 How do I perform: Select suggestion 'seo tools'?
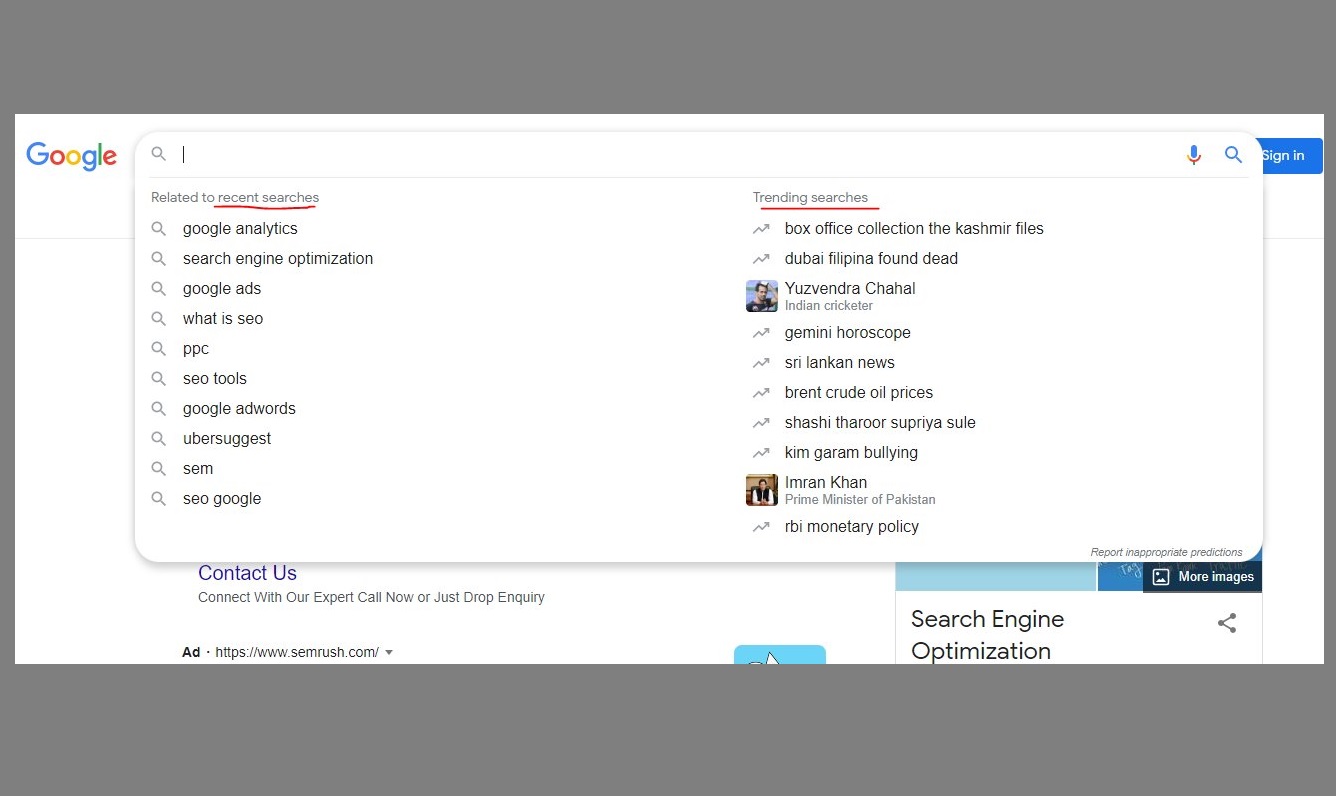click(x=215, y=378)
